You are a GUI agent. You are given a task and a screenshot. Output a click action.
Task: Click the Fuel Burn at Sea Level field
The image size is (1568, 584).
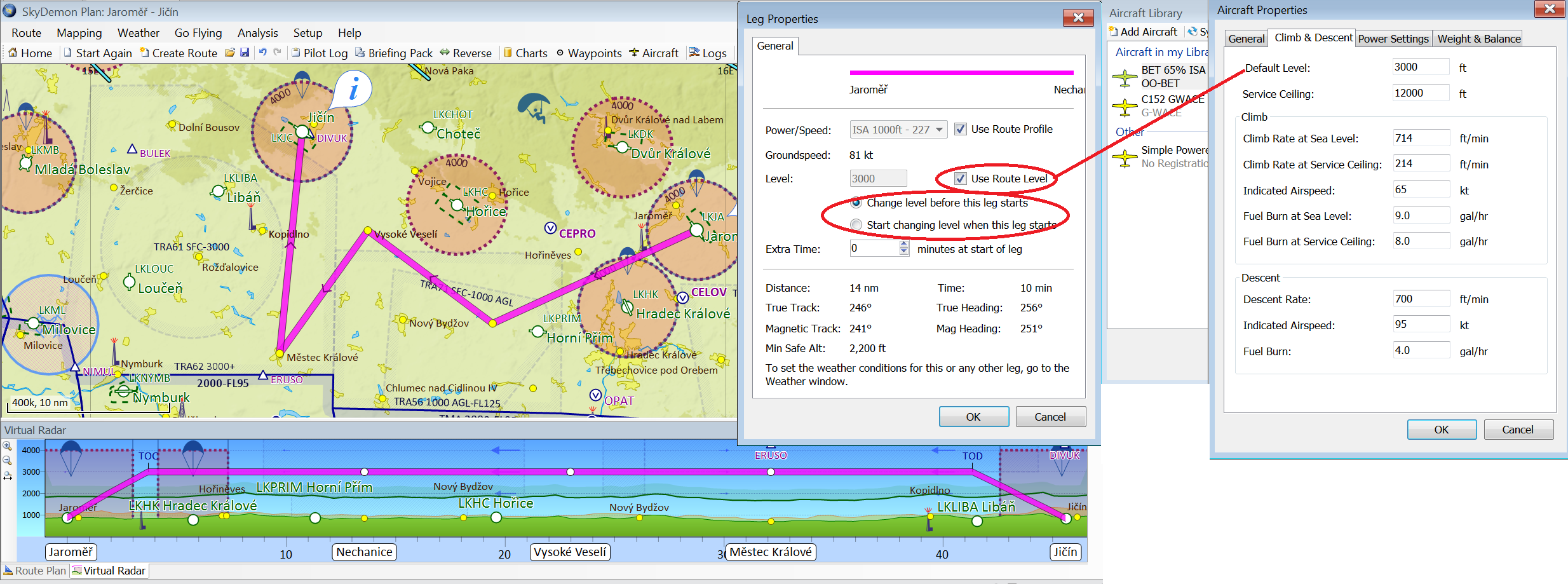point(1422,215)
